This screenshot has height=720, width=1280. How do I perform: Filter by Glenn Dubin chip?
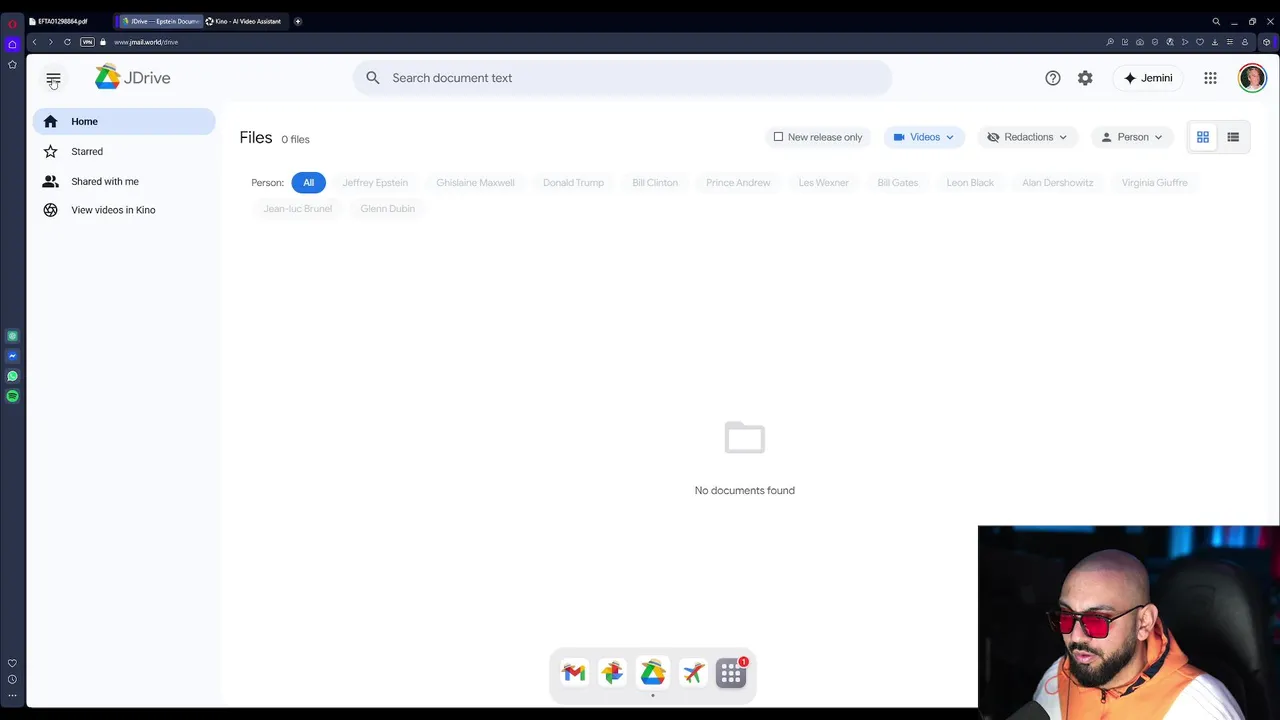[x=387, y=209]
